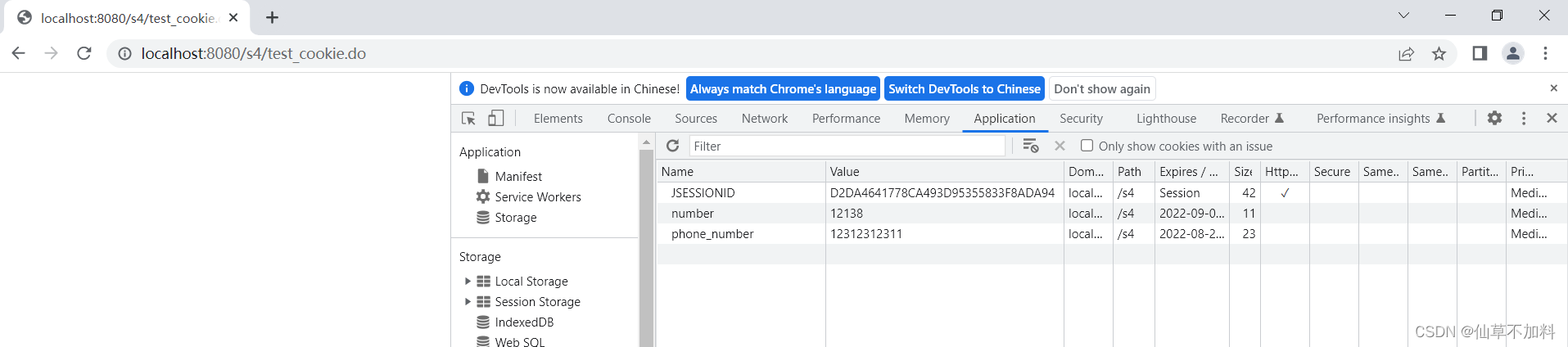This screenshot has width=1568, height=347.
Task: Open the Lighthouse tab
Action: pyautogui.click(x=1166, y=119)
